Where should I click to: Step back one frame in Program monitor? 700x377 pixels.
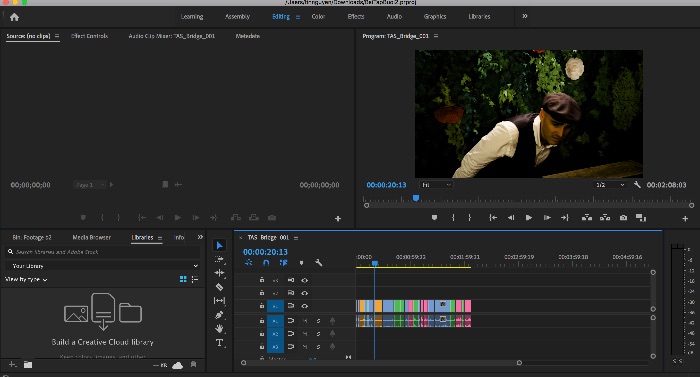(511, 218)
